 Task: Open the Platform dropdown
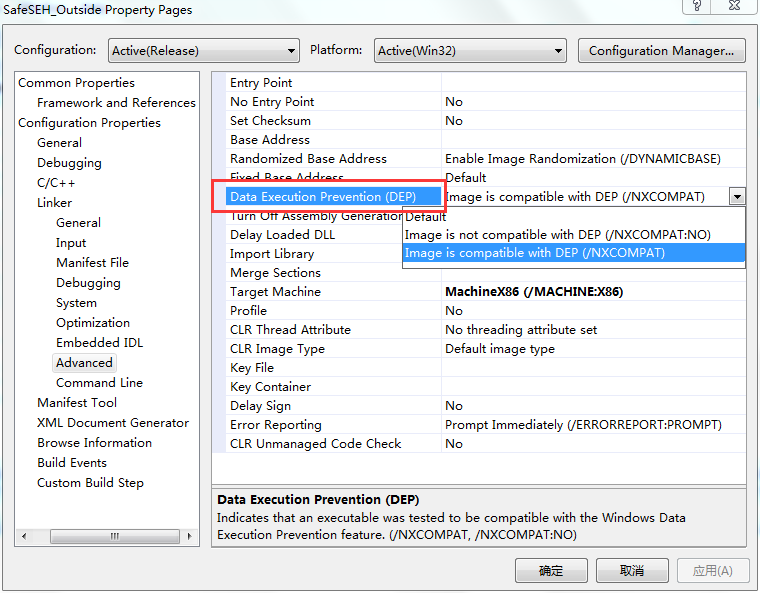coord(471,51)
